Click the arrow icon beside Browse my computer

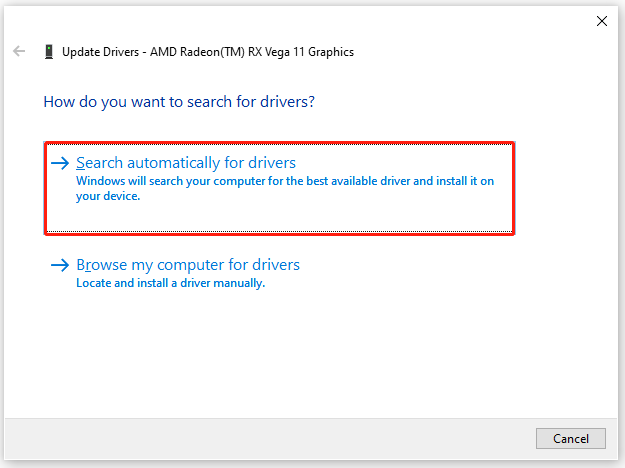(x=60, y=265)
